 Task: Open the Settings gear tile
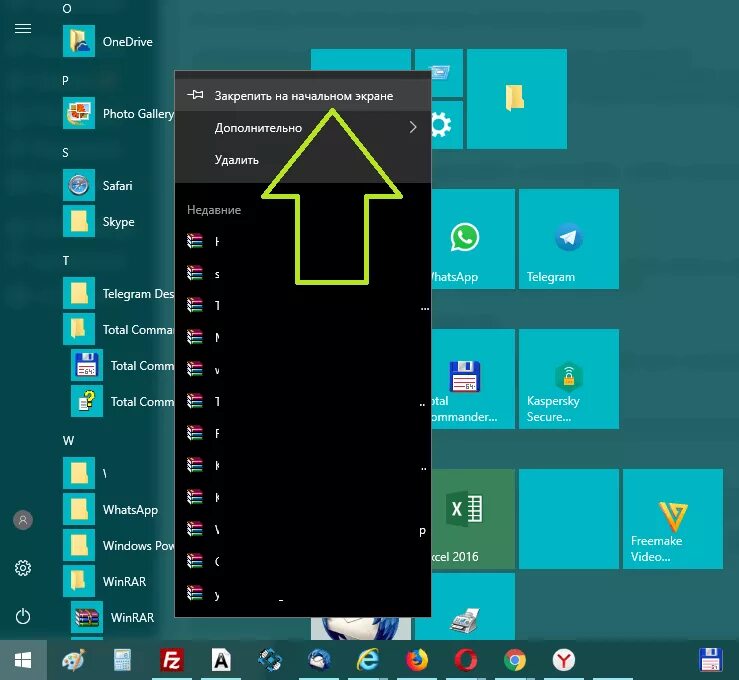446,125
